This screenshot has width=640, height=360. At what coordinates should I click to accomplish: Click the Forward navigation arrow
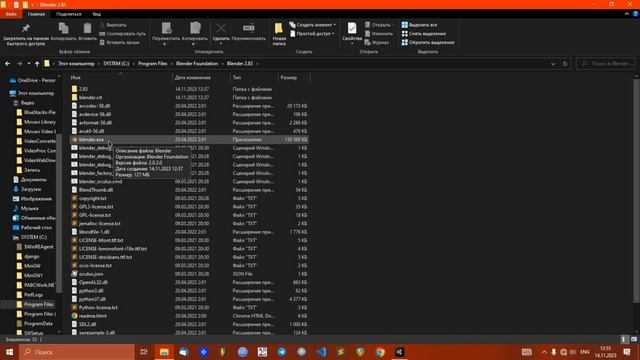tap(19, 64)
